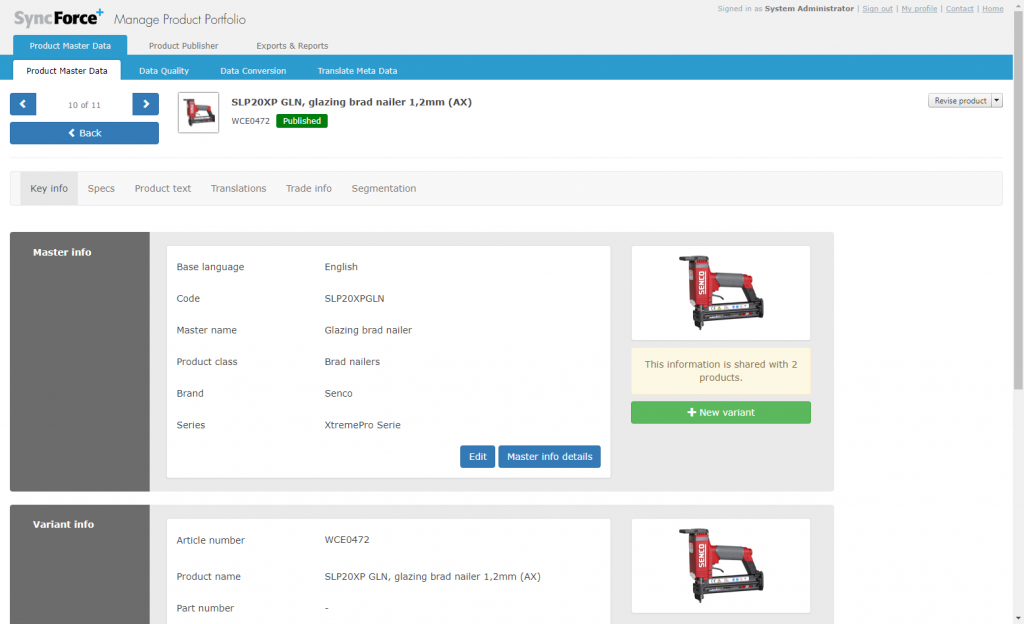The image size is (1024, 624).
Task: Open the Segmentation tab
Action: pos(384,188)
